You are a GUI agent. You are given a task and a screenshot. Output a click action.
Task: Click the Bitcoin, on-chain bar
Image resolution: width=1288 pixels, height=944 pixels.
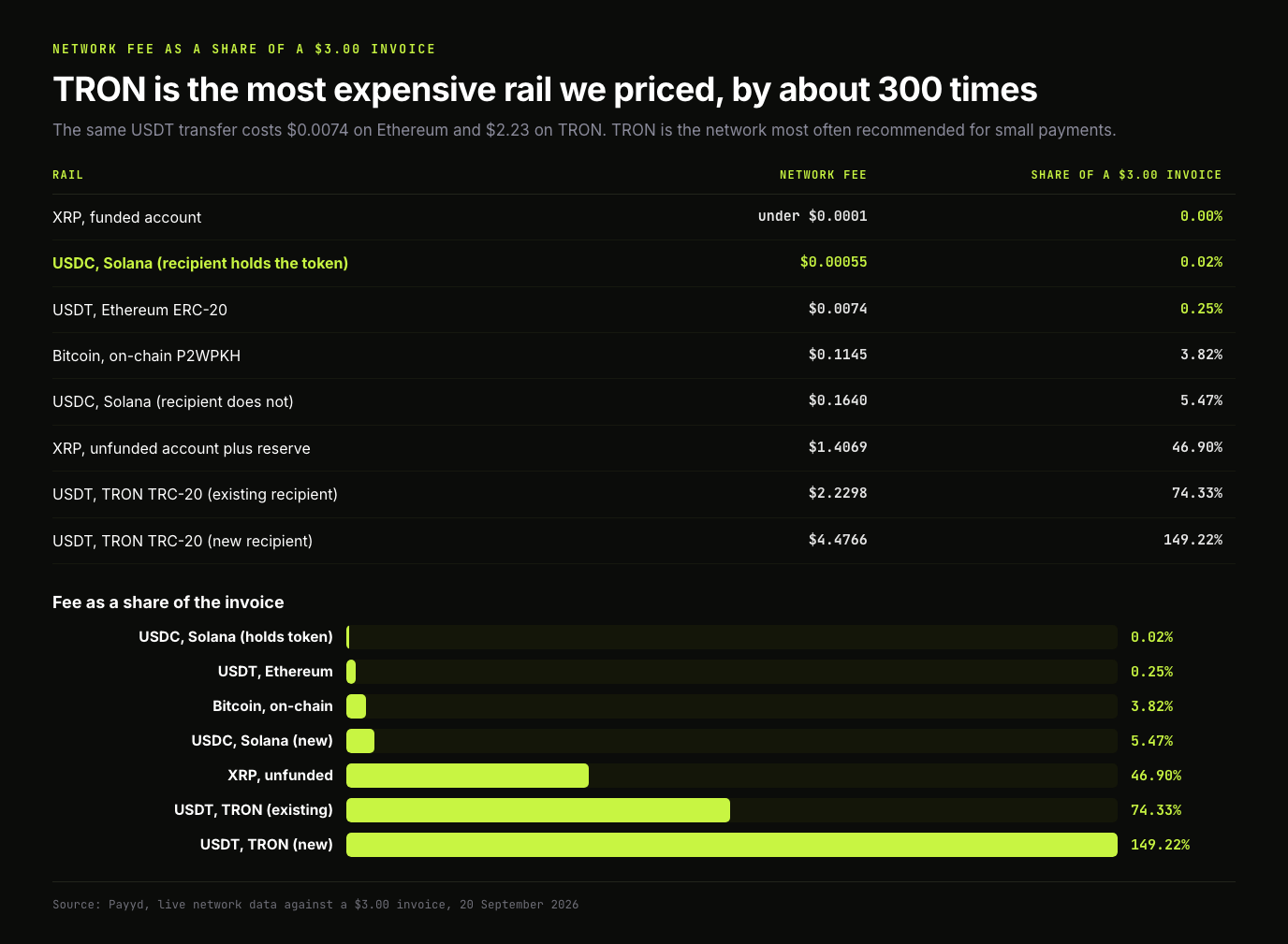[x=356, y=706]
